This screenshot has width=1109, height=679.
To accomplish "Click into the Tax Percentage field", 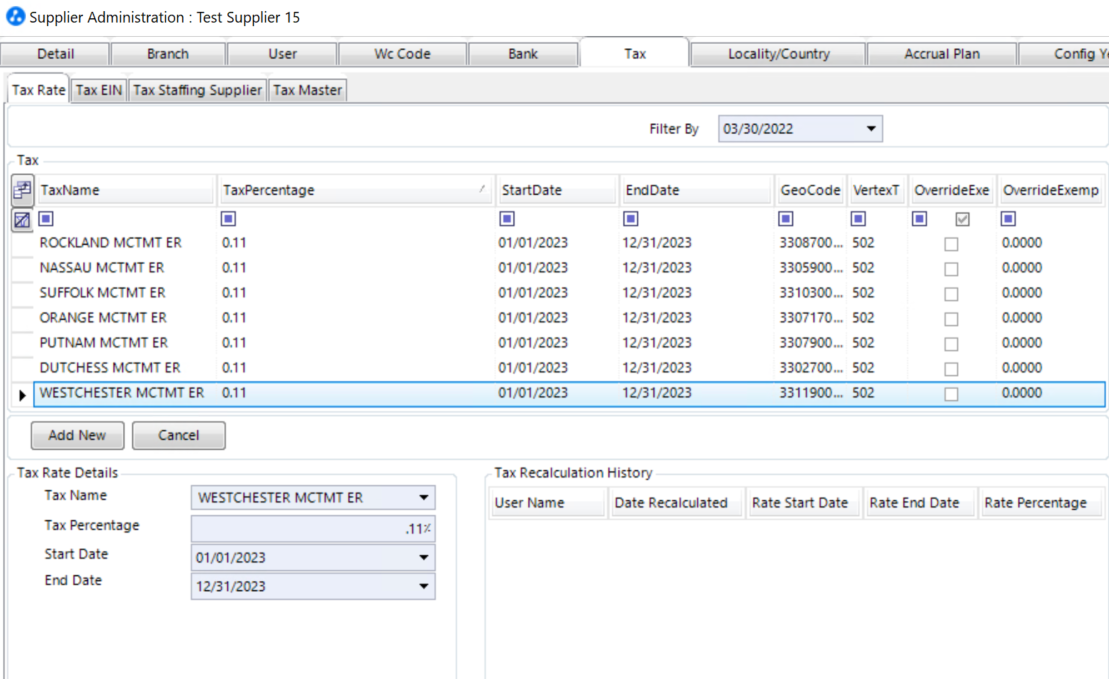I will coord(313,528).
